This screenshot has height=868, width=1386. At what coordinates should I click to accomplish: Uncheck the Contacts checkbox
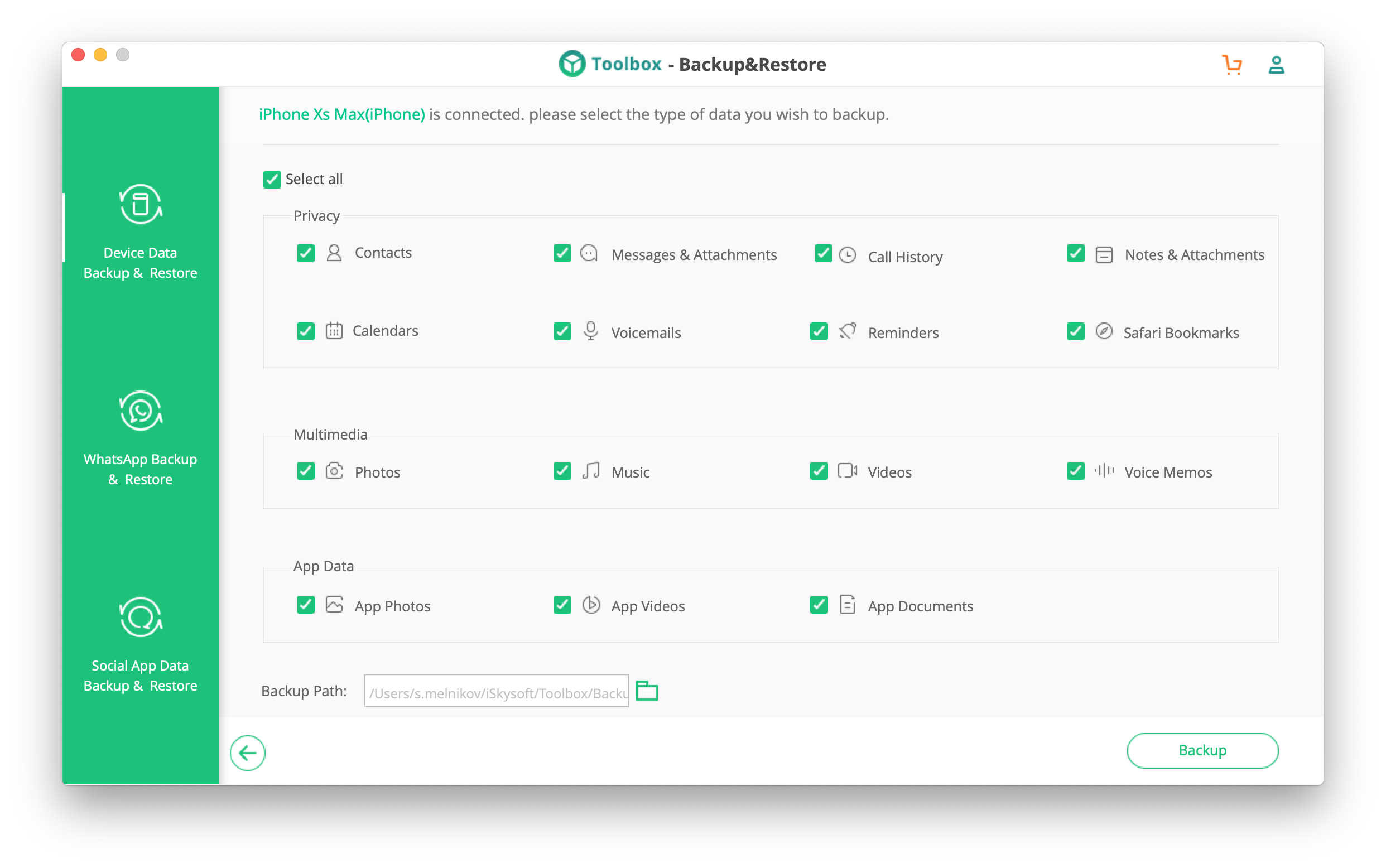305,253
